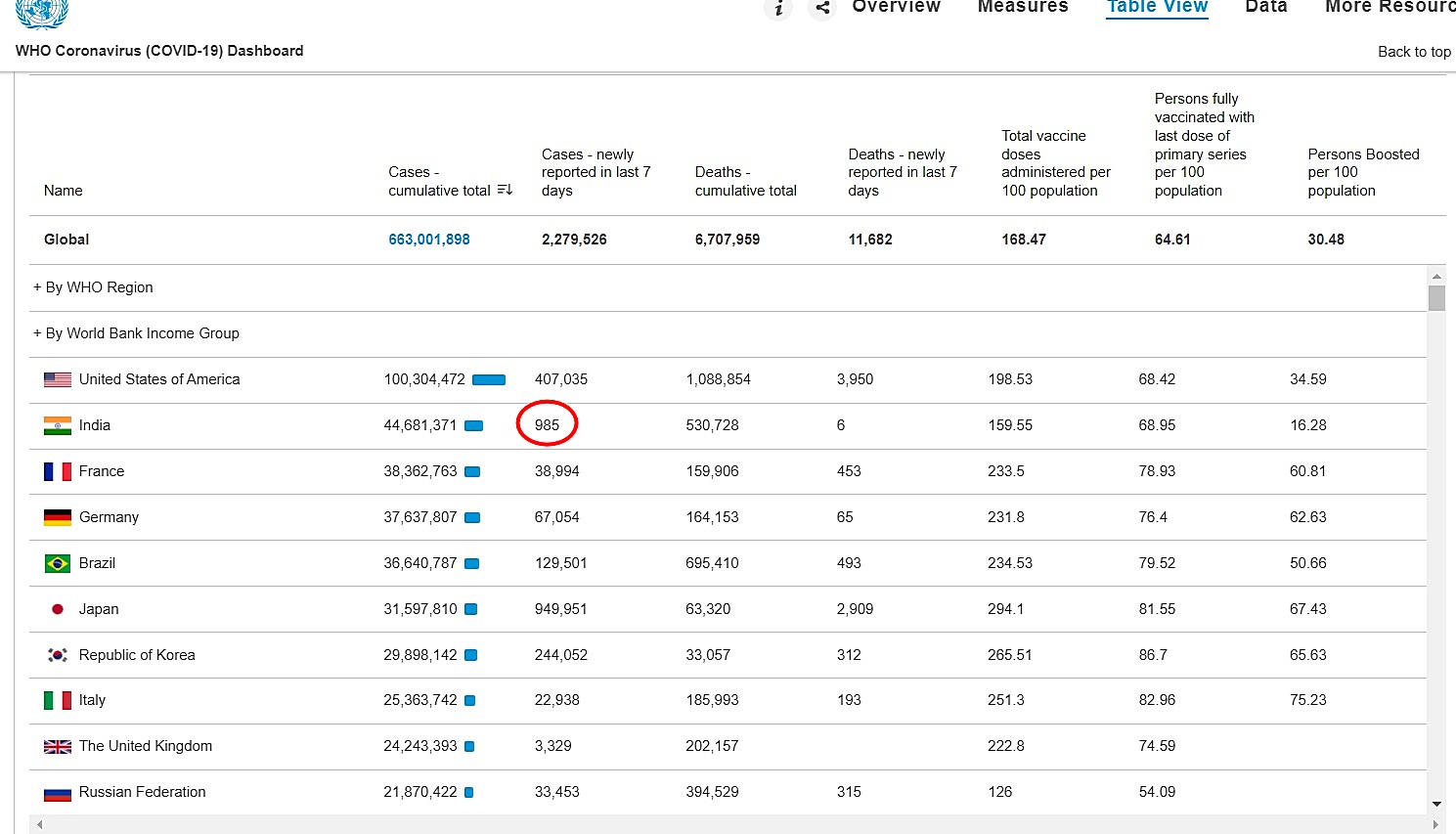Click the Brazil flag icon
The width and height of the screenshot is (1456, 834).
(58, 563)
